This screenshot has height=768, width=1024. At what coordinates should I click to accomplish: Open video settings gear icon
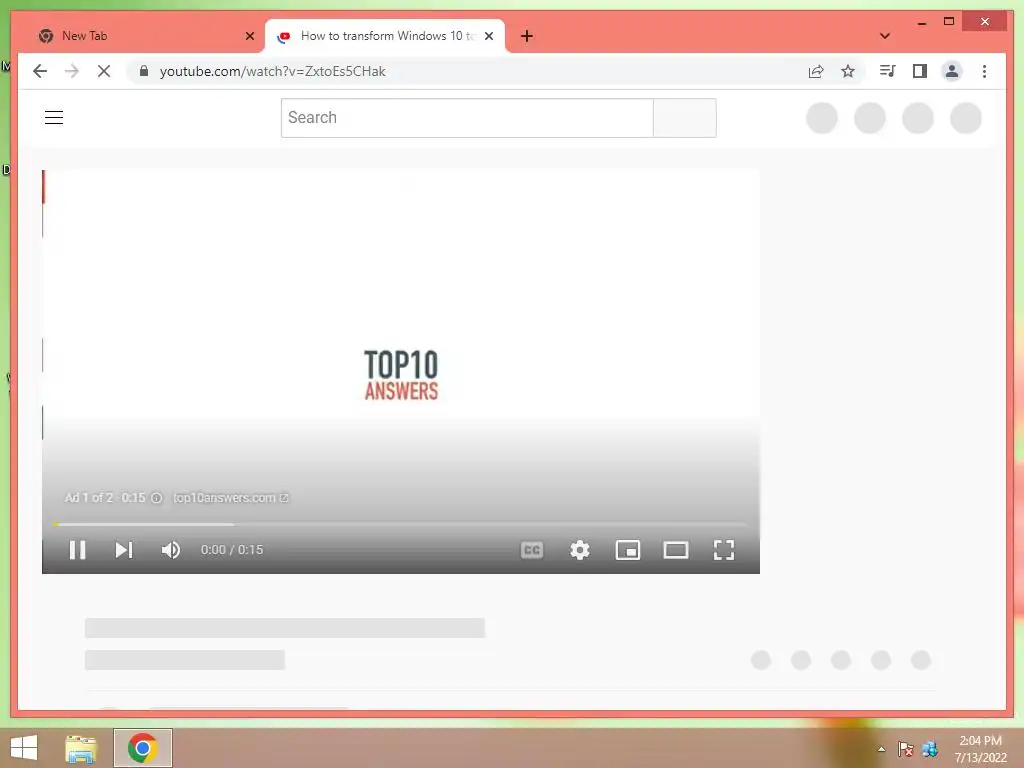pyautogui.click(x=579, y=550)
